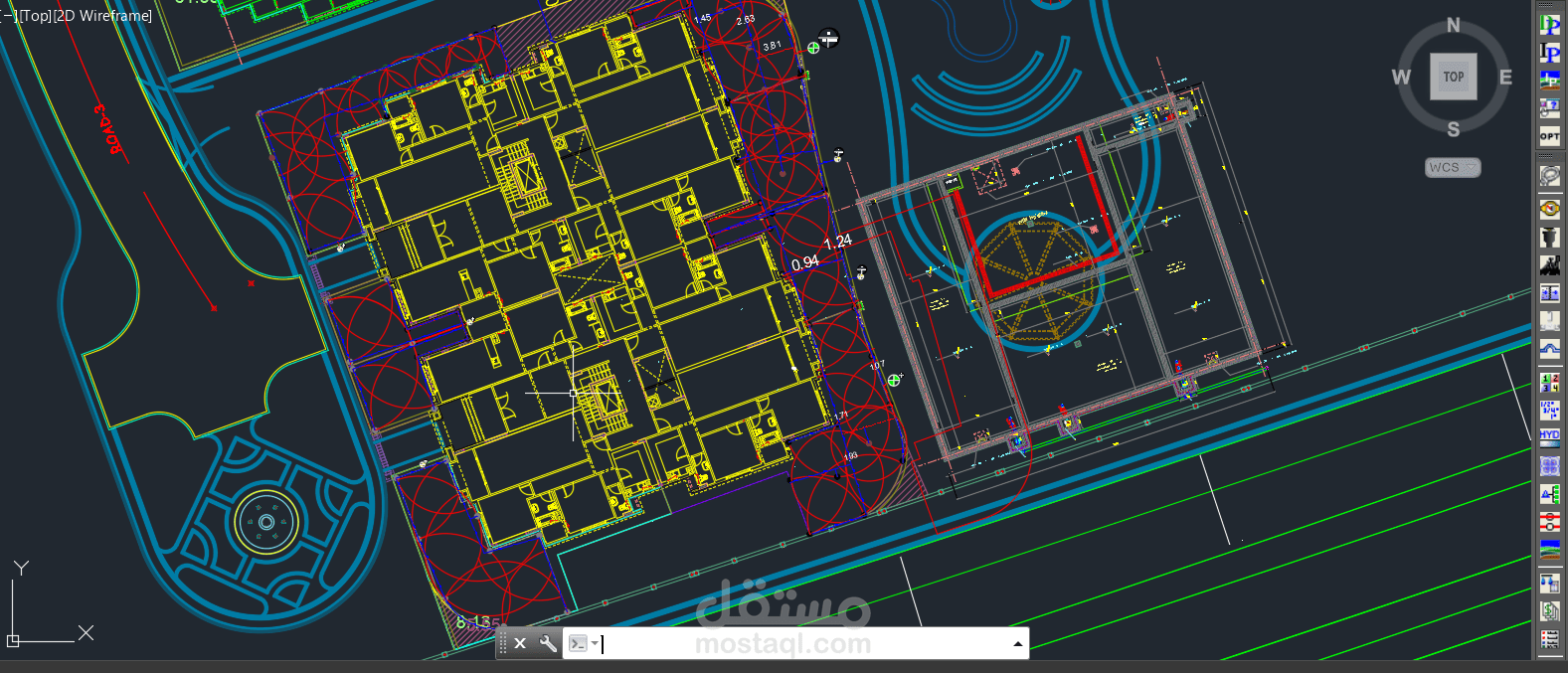Click the black spray pattern toolbar icon

pyautogui.click(x=1549, y=264)
